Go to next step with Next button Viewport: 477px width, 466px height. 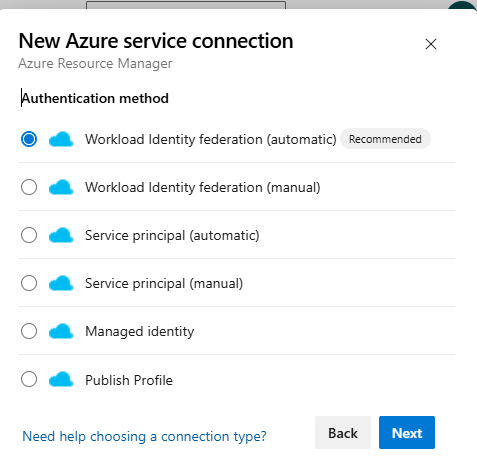[407, 433]
